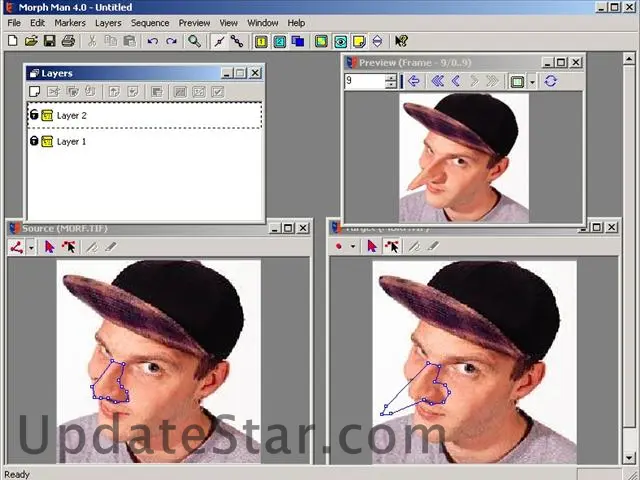Screen dimensions: 640x480
Task: Open the Layers menu
Action: click(108, 23)
